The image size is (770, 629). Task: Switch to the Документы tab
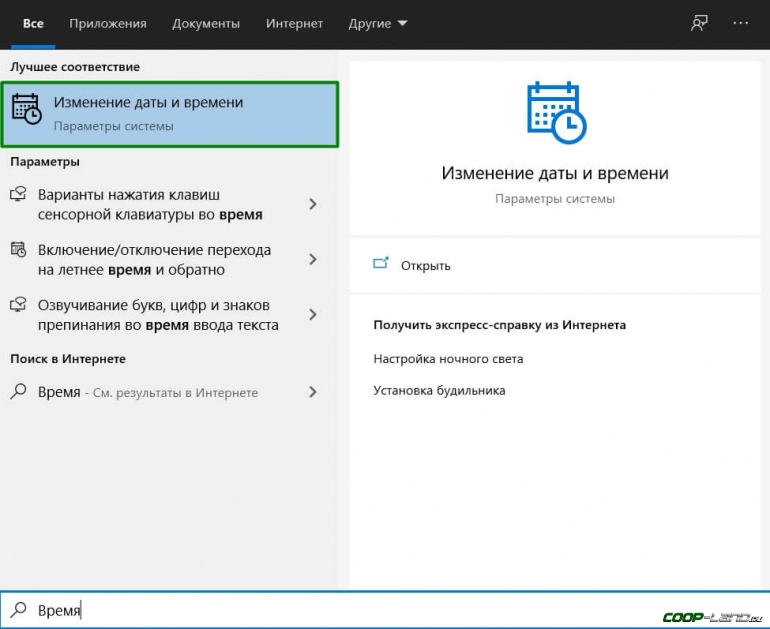pyautogui.click(x=205, y=23)
